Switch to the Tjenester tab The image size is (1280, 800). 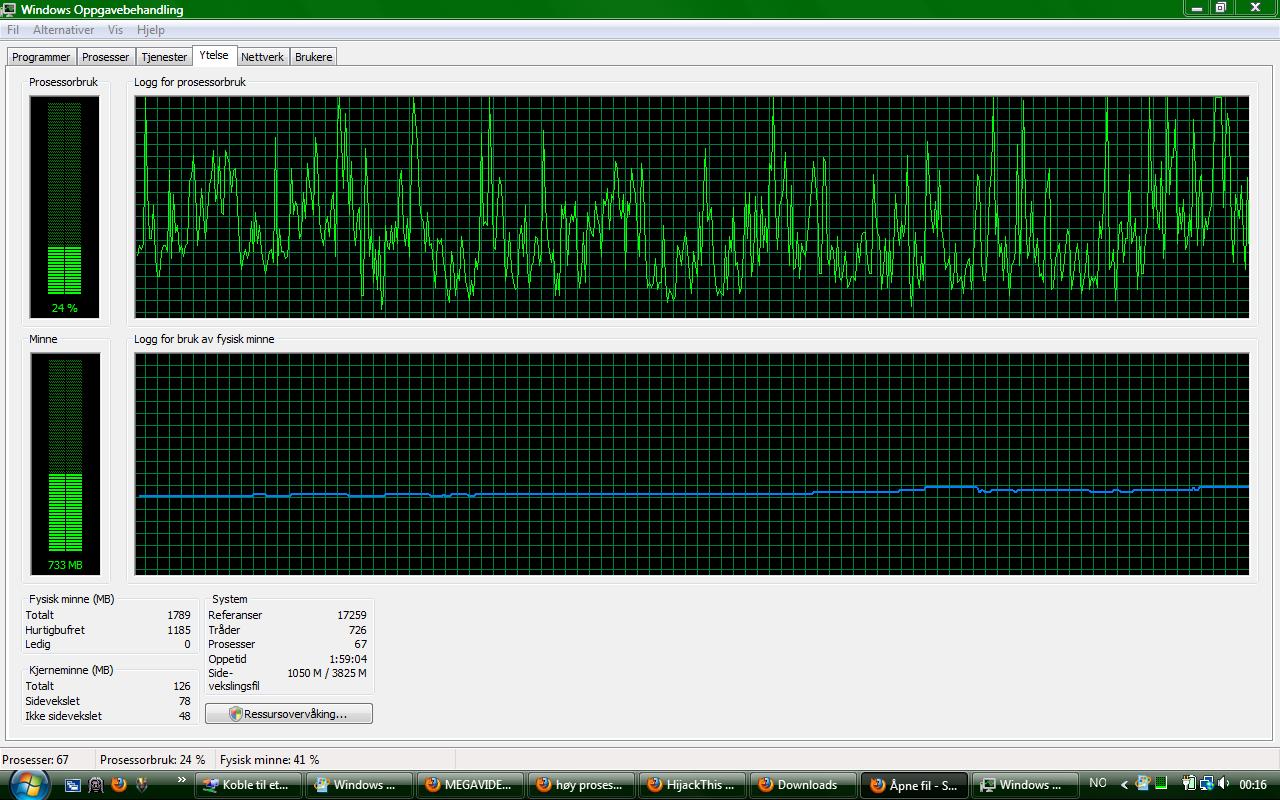(x=164, y=57)
